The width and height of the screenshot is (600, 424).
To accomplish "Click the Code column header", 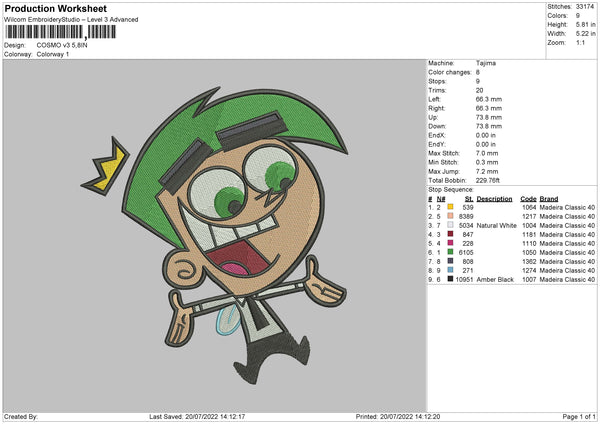I will point(529,198).
